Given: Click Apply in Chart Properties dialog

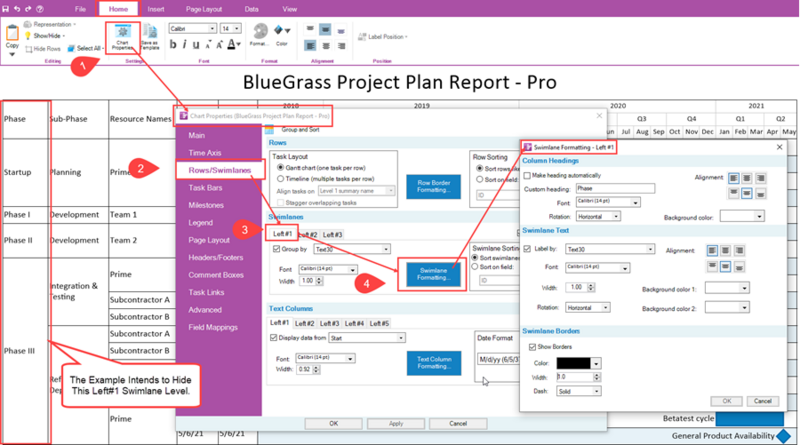Looking at the screenshot, I should (395, 424).
